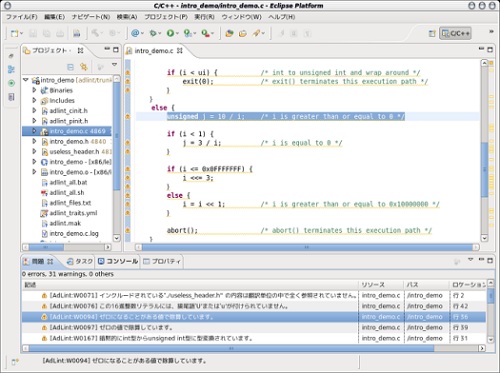Click the Open Perspective icon

[x=432, y=33]
